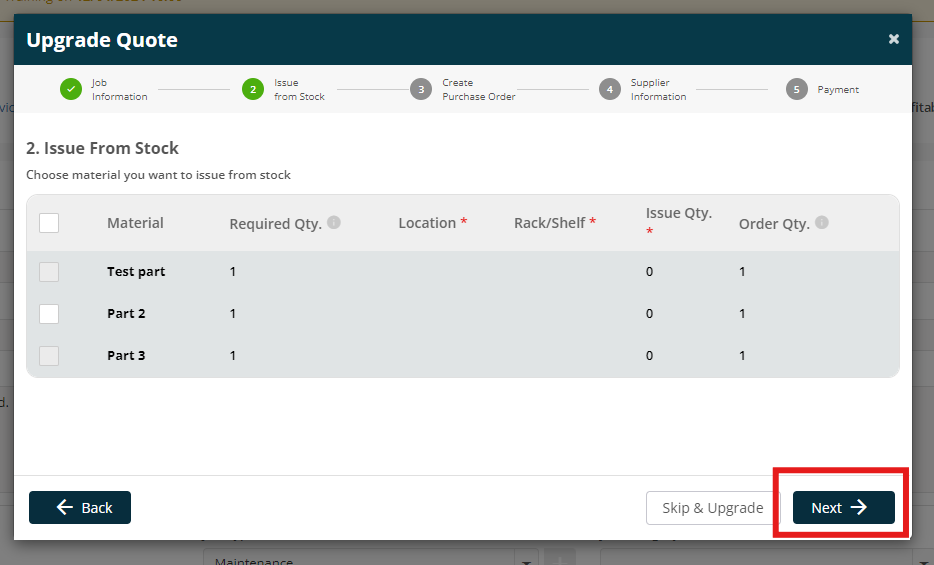934x565 pixels.
Task: Click the Order Qty. info icon
Action: click(821, 222)
